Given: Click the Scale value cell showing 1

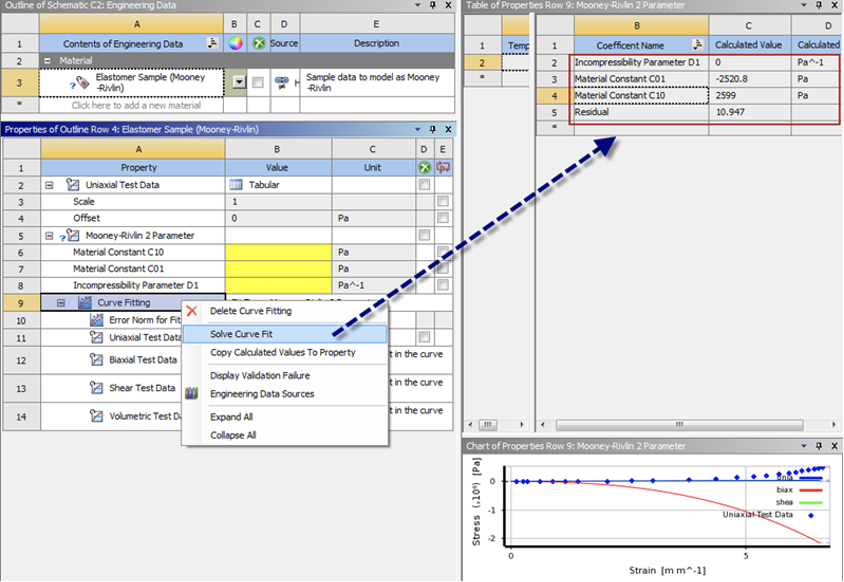Looking at the screenshot, I should click(x=278, y=201).
